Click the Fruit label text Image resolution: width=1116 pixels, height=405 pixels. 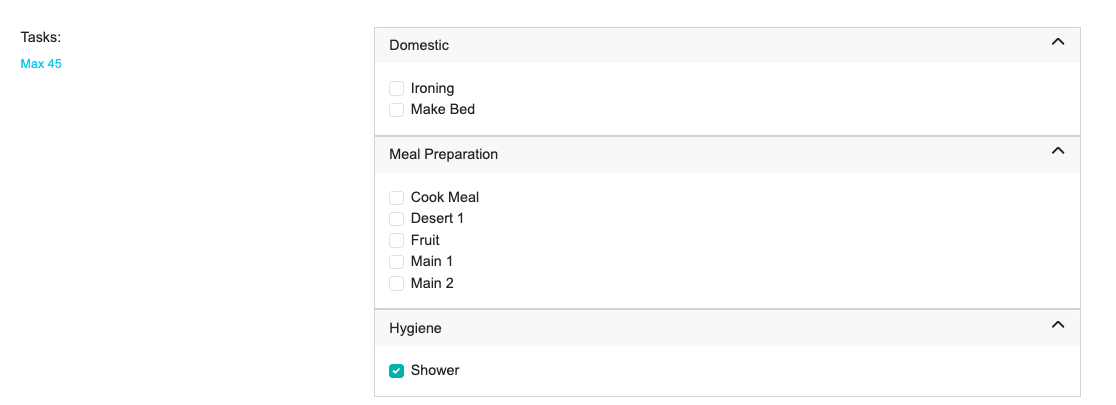pyautogui.click(x=425, y=241)
